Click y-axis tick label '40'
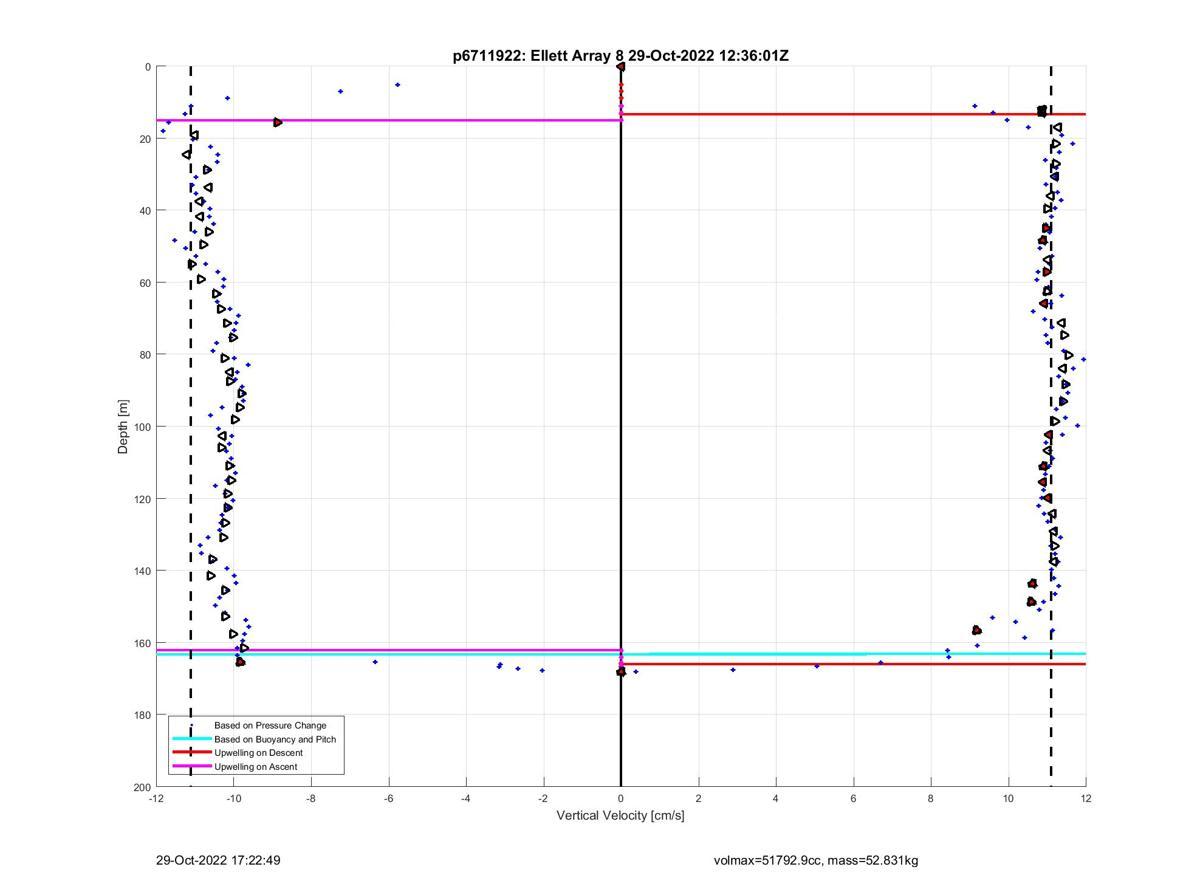This screenshot has width=1200, height=885. [145, 211]
